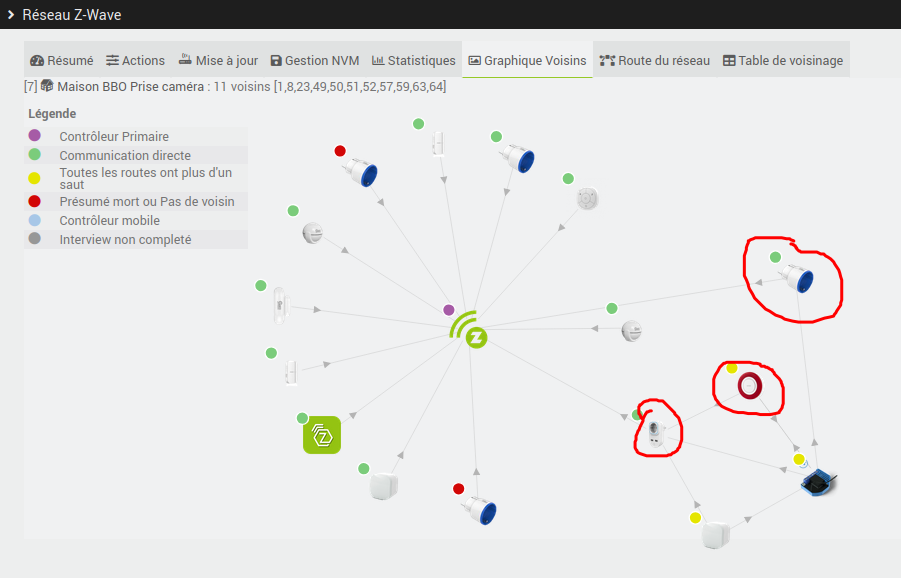
Task: Switch to the Actions tab
Action: click(x=135, y=60)
